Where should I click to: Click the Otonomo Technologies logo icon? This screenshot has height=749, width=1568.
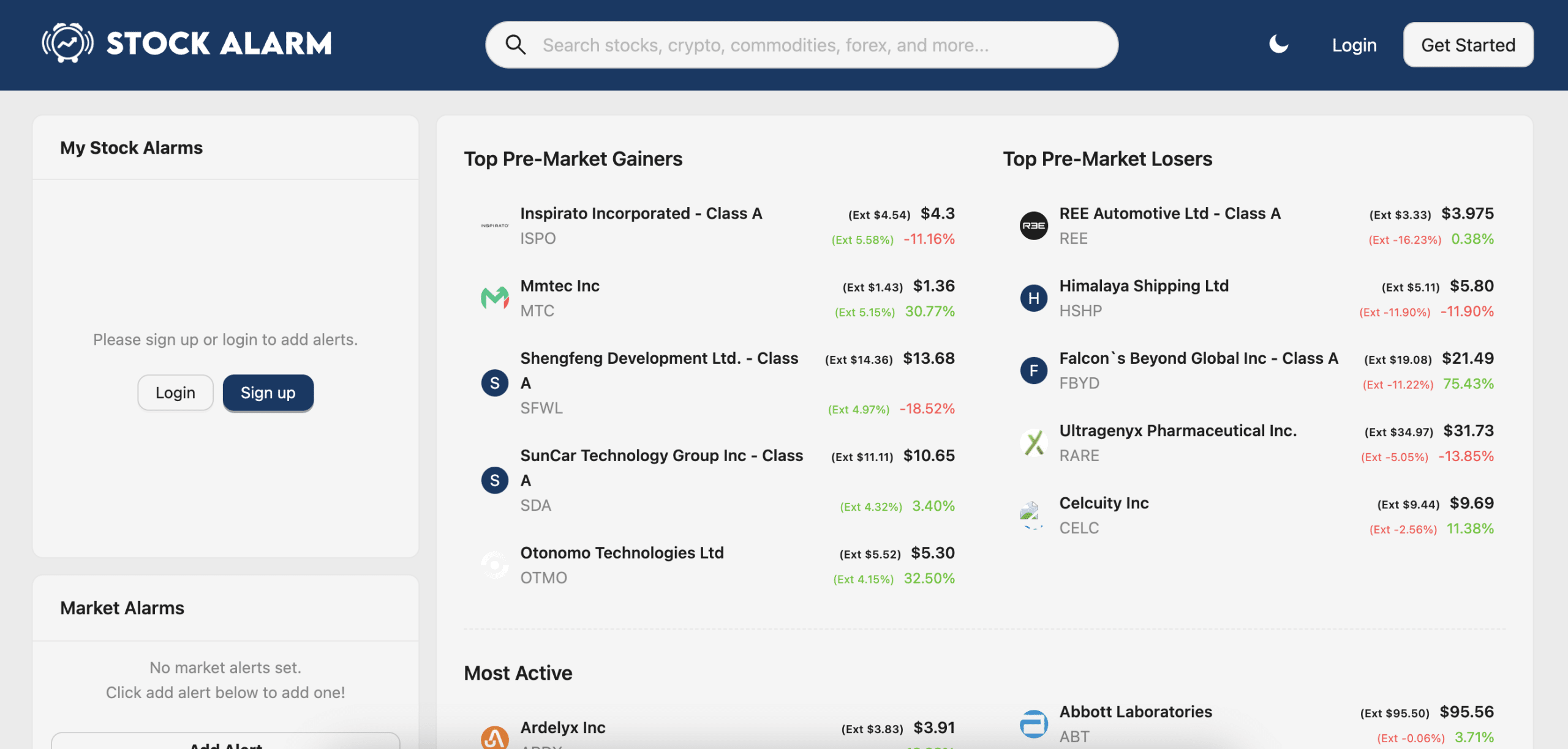pyautogui.click(x=494, y=565)
